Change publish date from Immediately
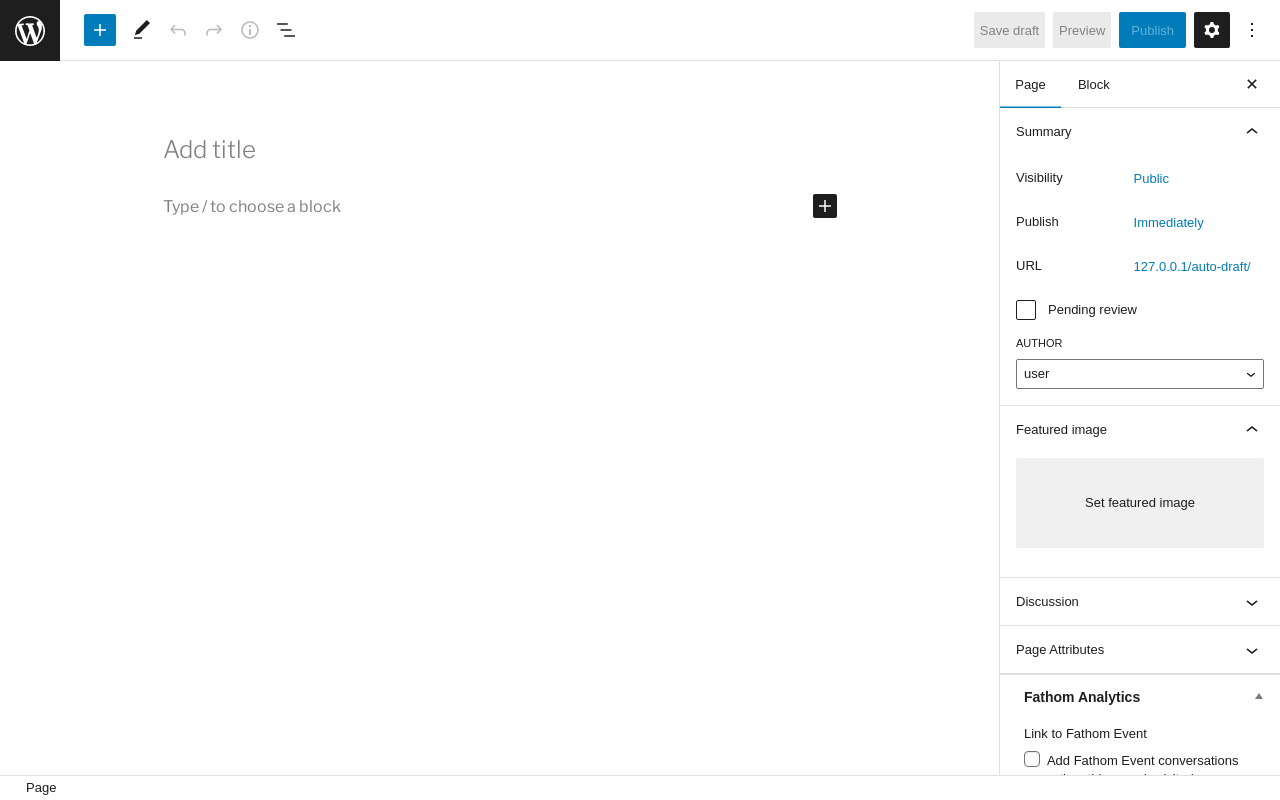Screen dimensions: 1280x800 (1168, 222)
